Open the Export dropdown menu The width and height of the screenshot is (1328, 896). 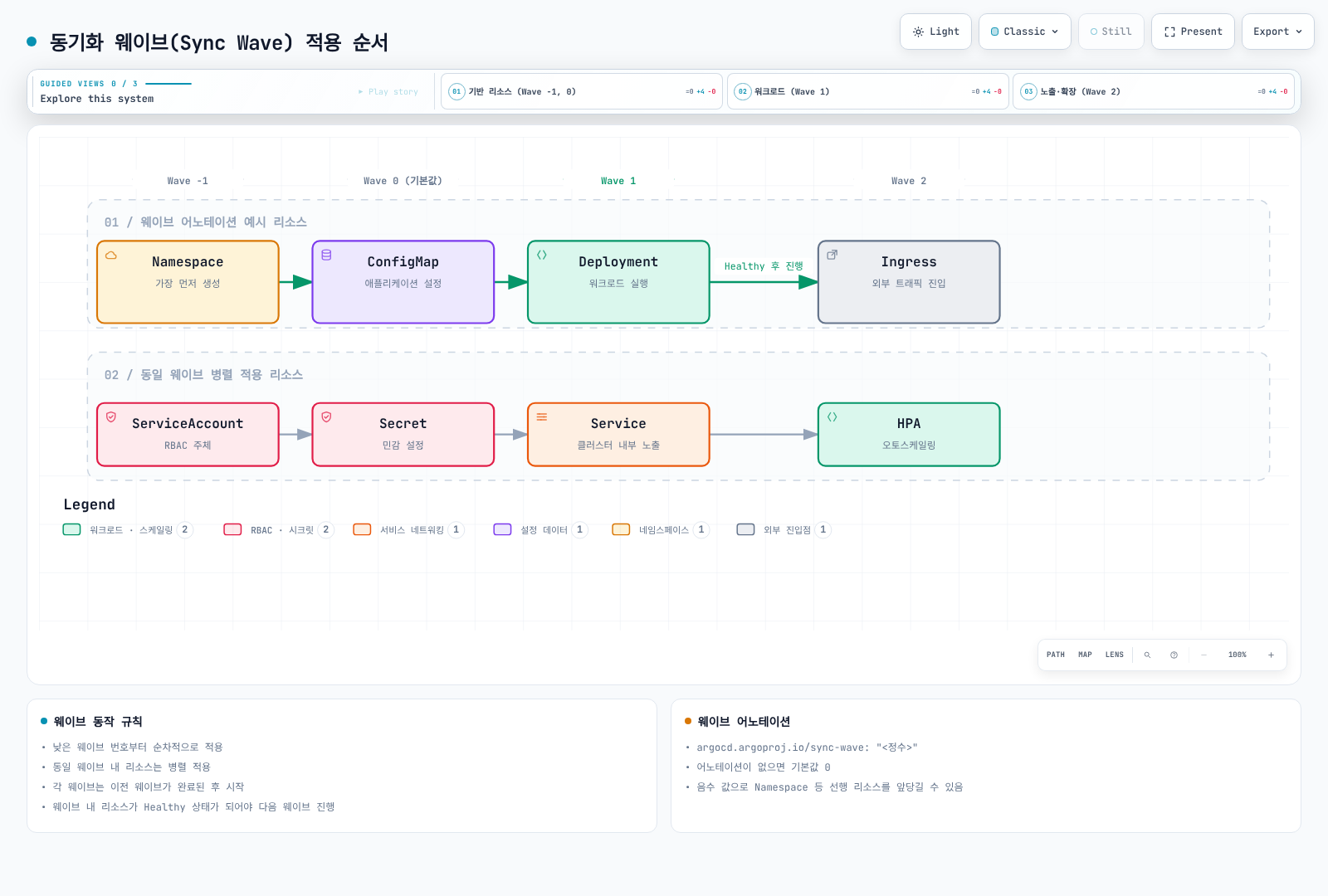(1277, 32)
